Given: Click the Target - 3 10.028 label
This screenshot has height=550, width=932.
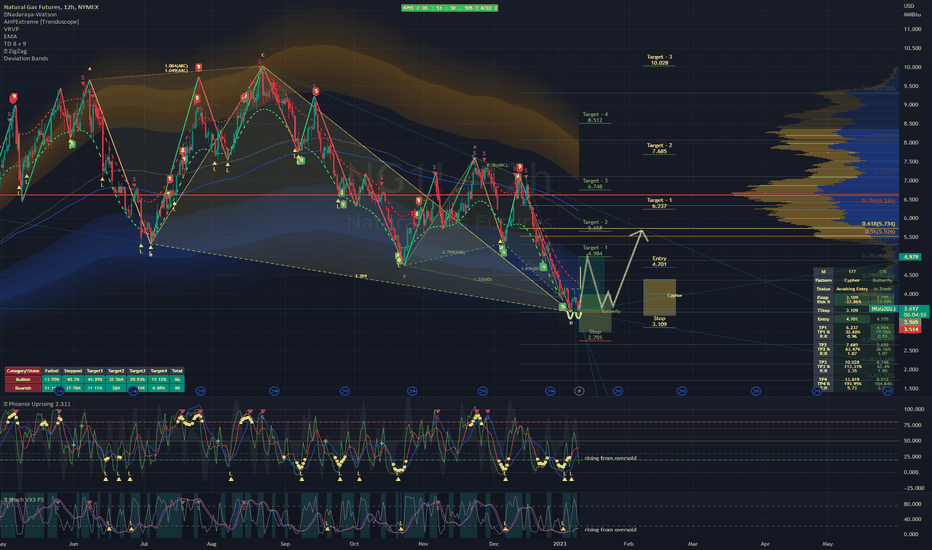Looking at the screenshot, I should coord(659,60).
